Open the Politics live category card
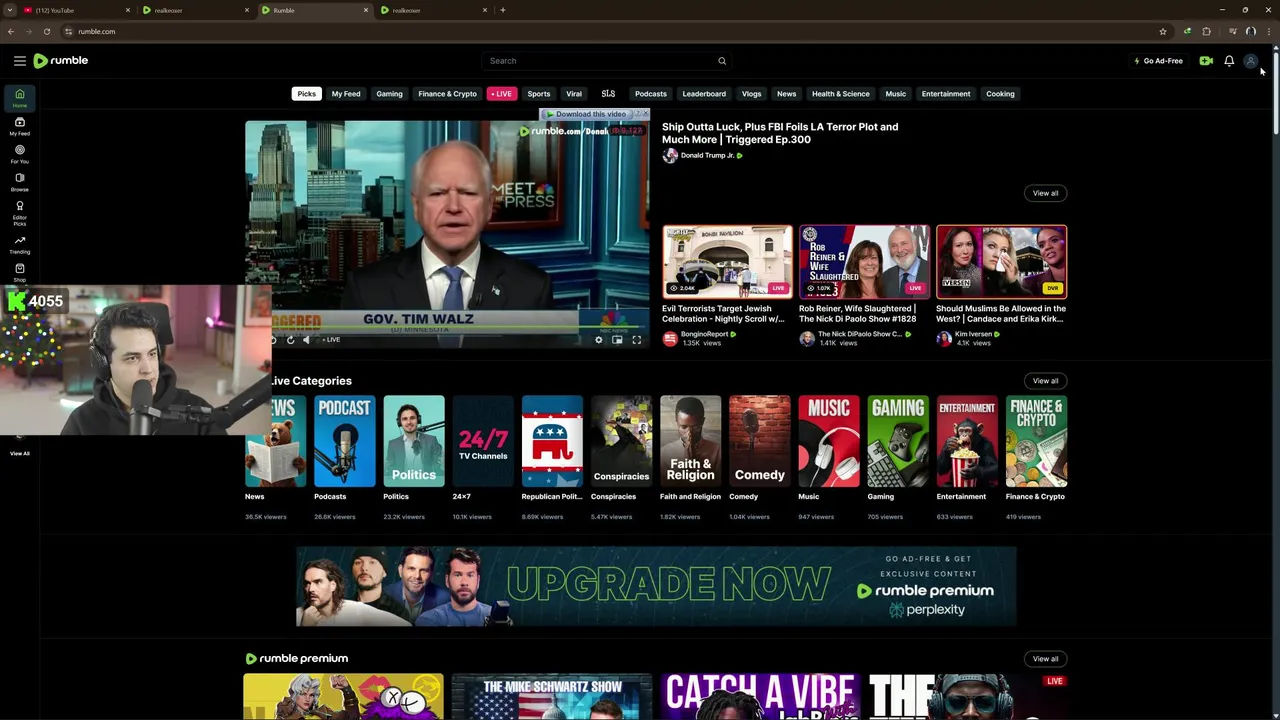The width and height of the screenshot is (1280, 720). point(413,441)
